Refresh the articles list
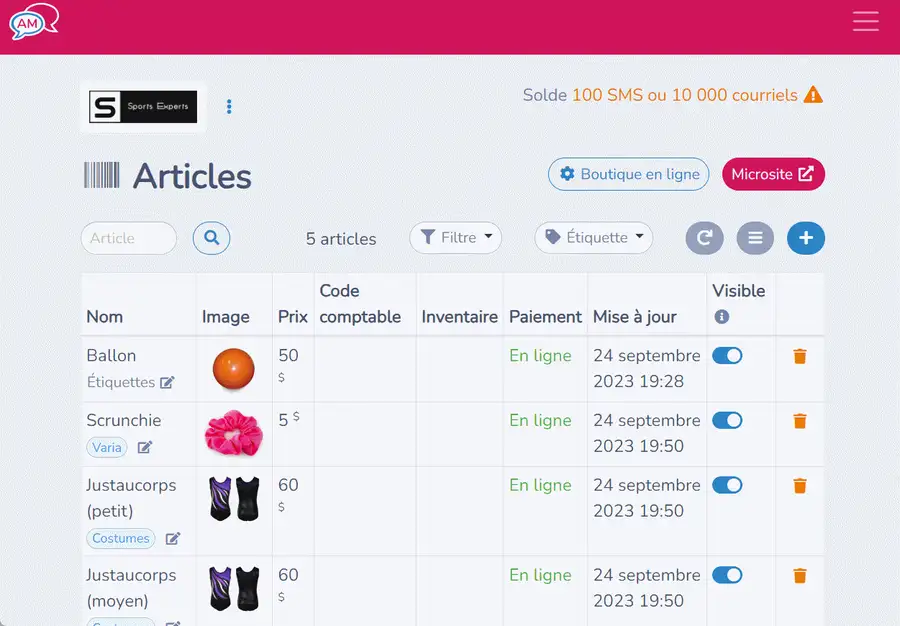 pos(704,238)
